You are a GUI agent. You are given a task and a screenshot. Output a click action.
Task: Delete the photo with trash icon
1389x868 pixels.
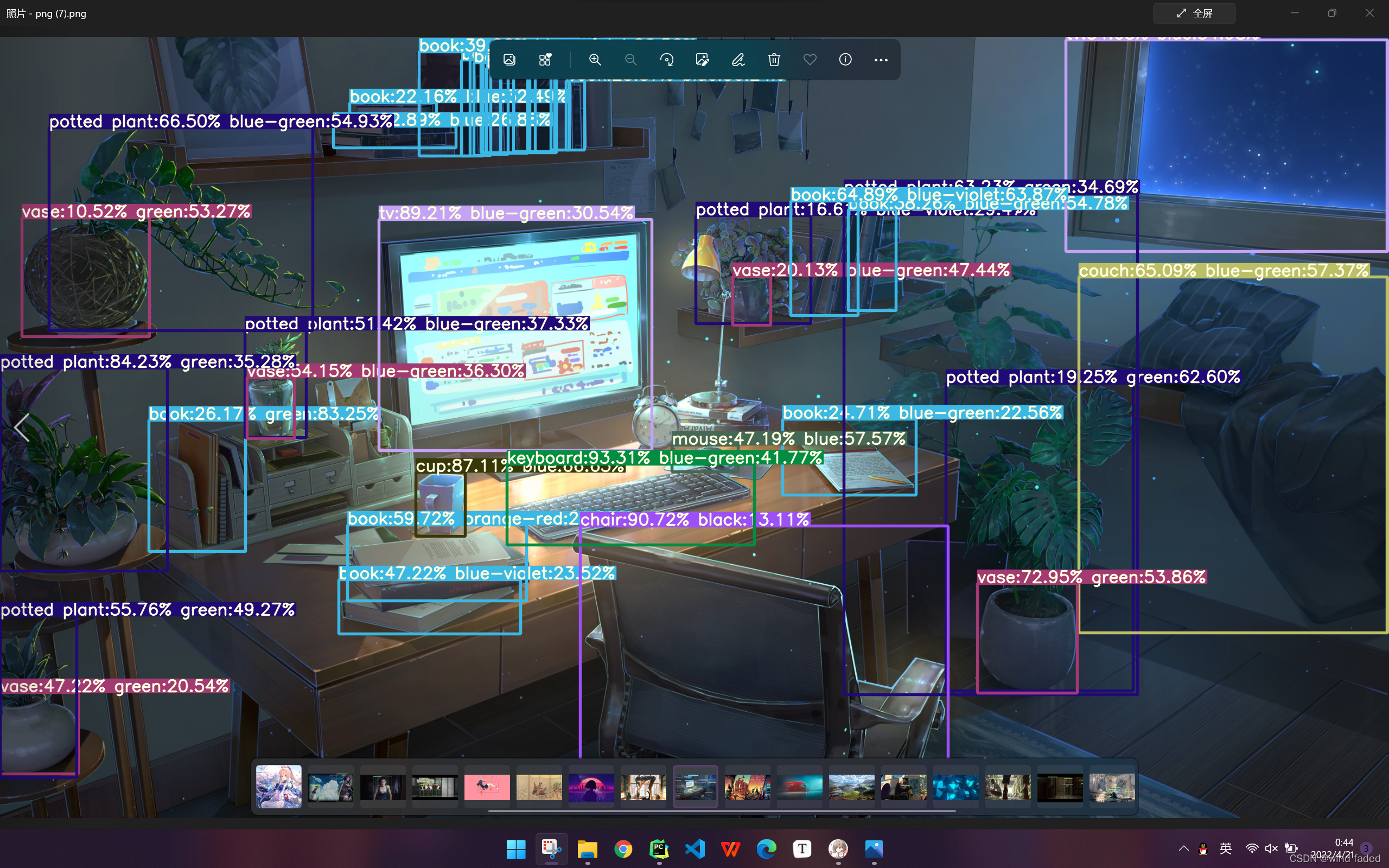[x=774, y=60]
